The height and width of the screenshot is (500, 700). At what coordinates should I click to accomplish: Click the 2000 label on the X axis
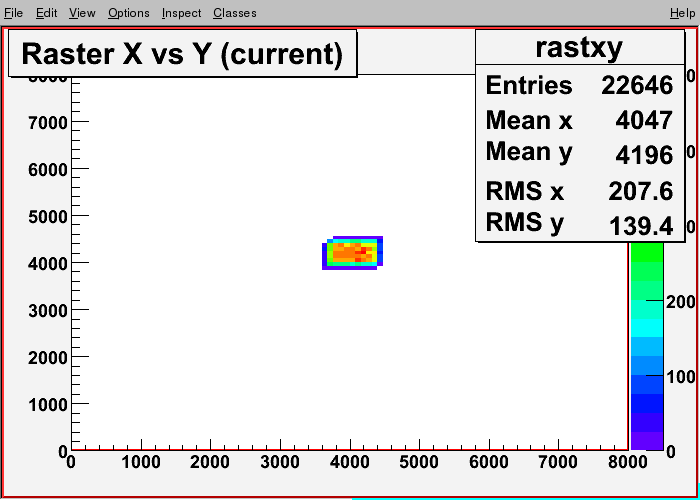pos(210,462)
